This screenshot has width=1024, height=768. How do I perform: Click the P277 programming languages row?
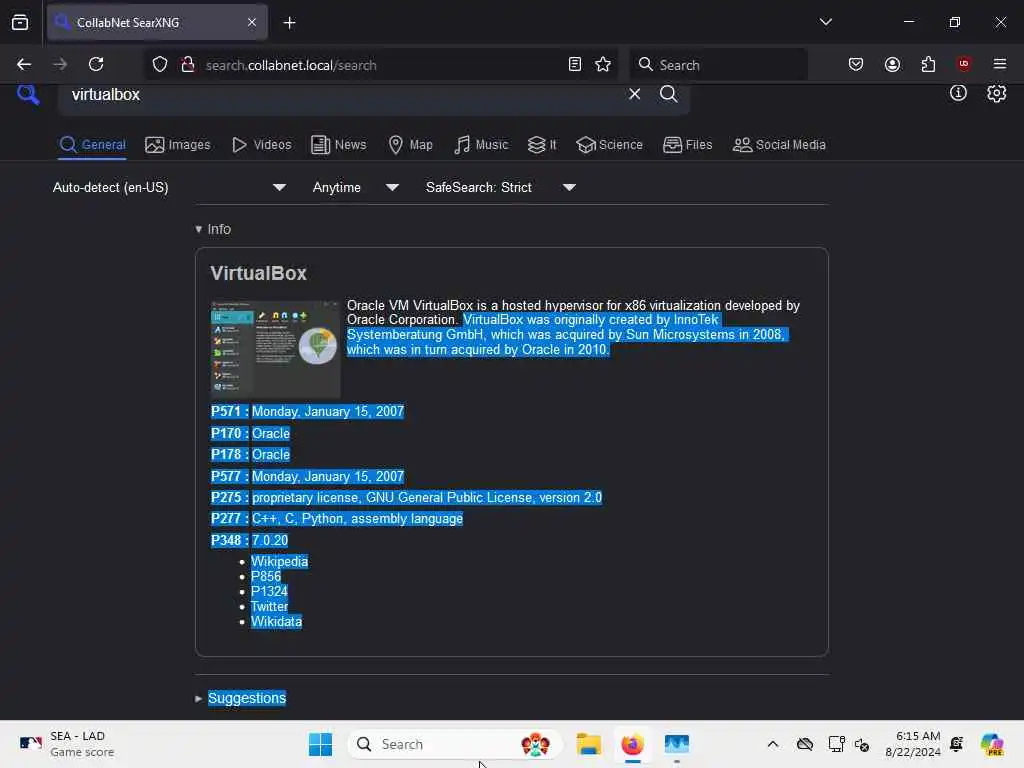tap(336, 519)
